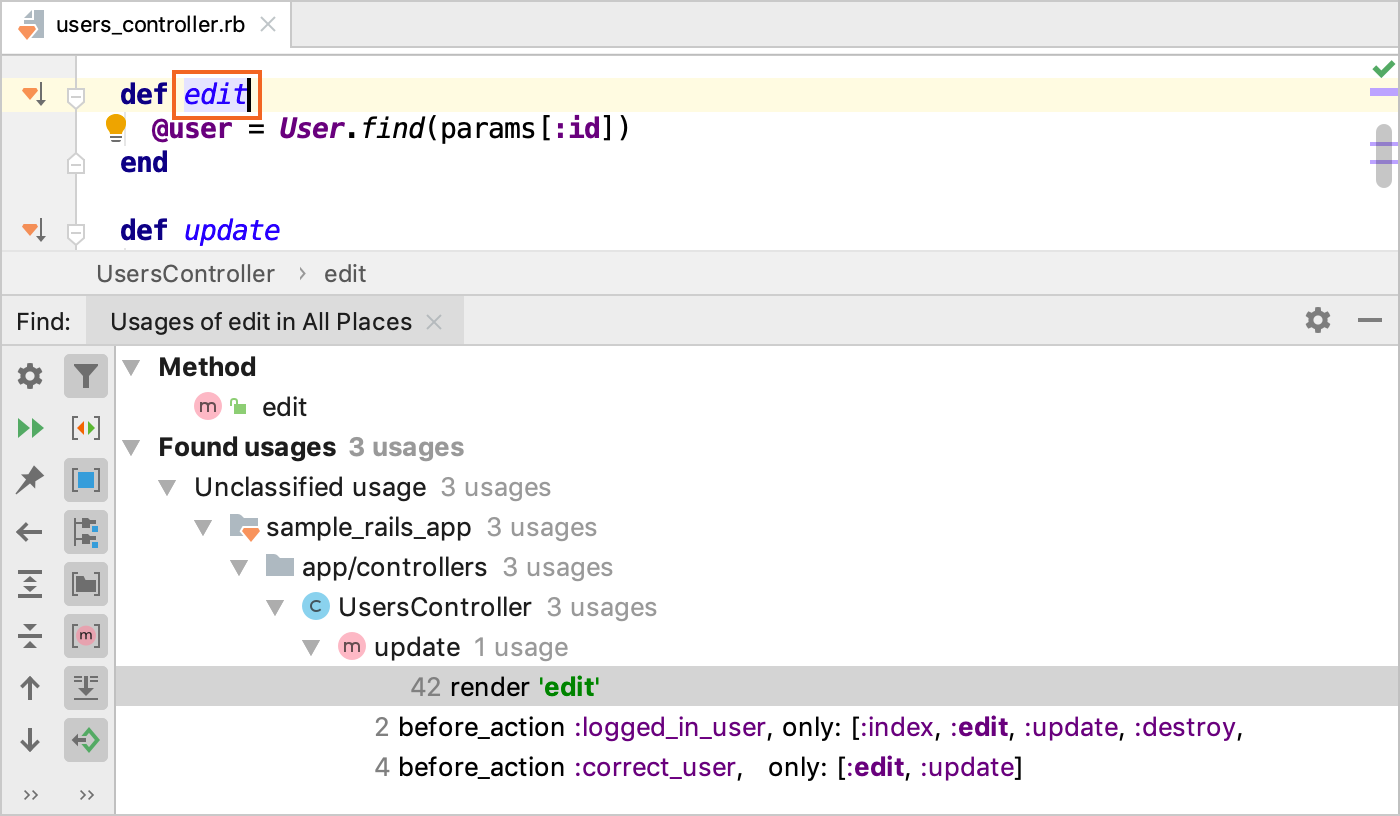Screen dimensions: 1400x816
Task: Click fold end marker beside end
Action: pyautogui.click(x=75, y=164)
